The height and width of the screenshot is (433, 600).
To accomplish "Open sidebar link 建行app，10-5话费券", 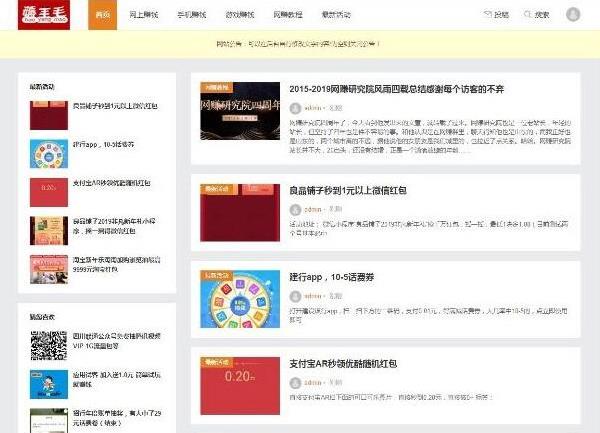I will 103,144.
